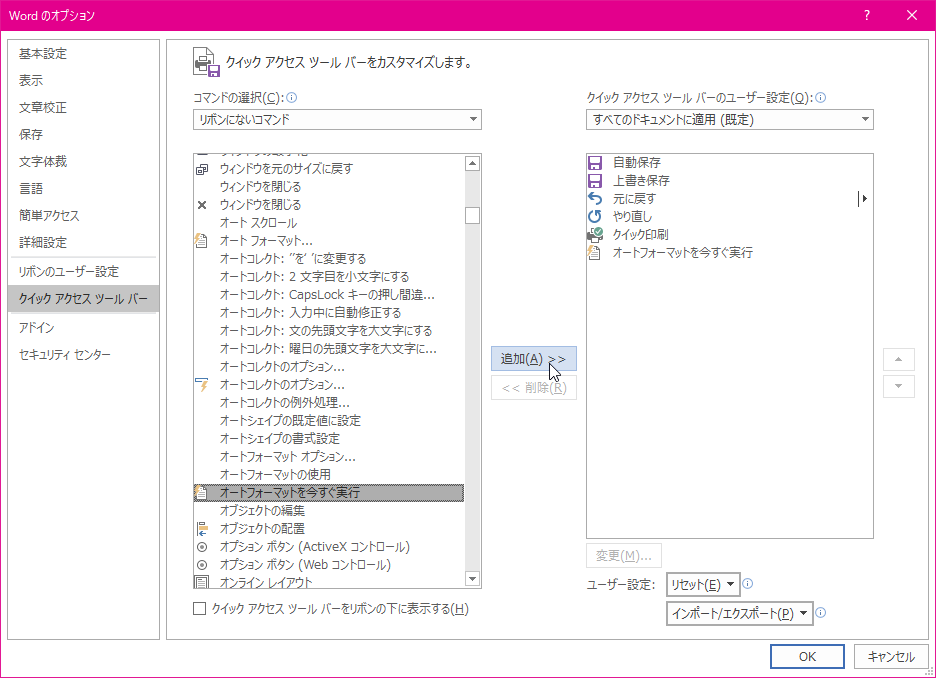Click the info icon next to コマンドの選択
Screen dimensions: 936x678
click(x=292, y=97)
